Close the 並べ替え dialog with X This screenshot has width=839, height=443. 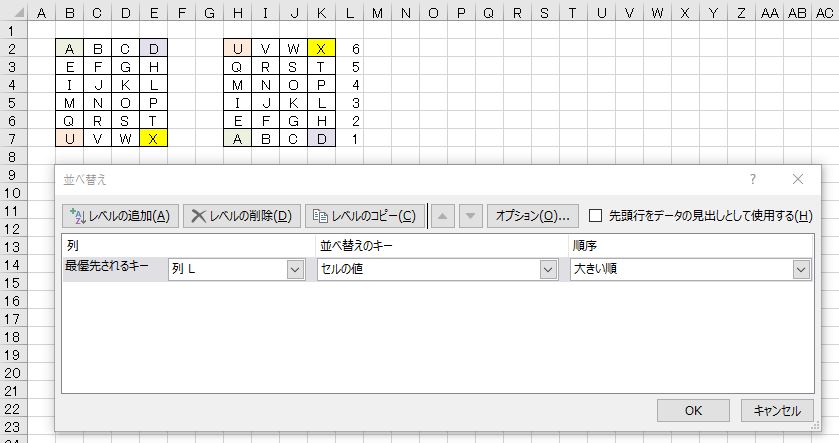click(x=797, y=179)
